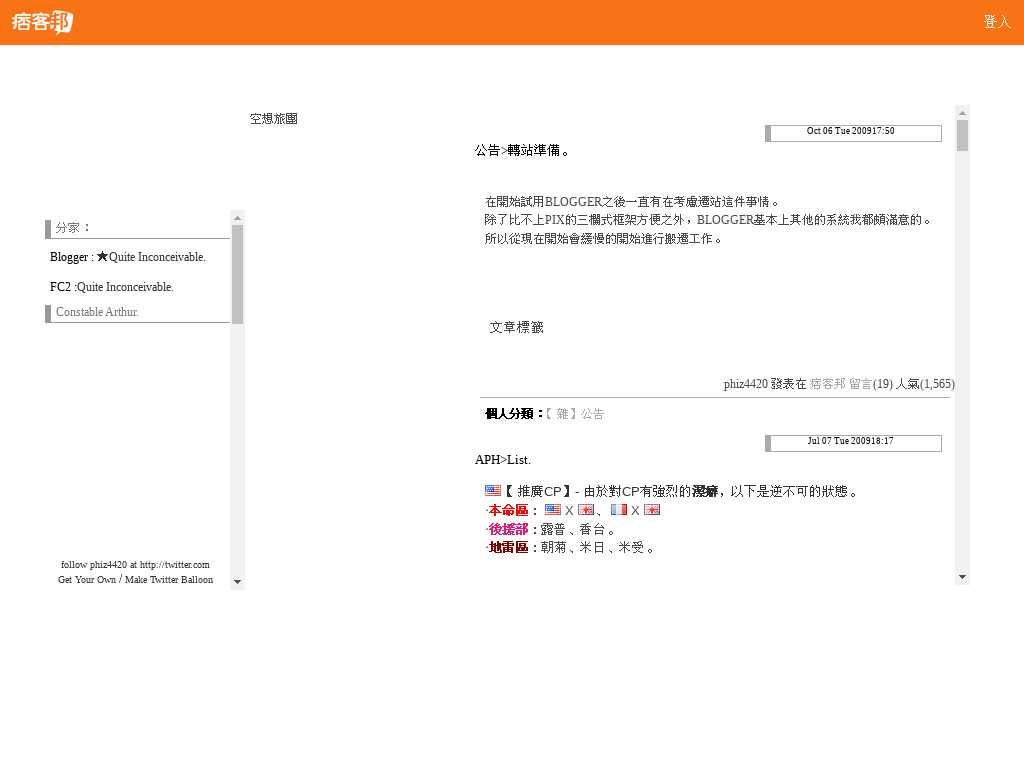Click the 空想旅團 blog title
The width and height of the screenshot is (1024, 768).
pos(273,119)
